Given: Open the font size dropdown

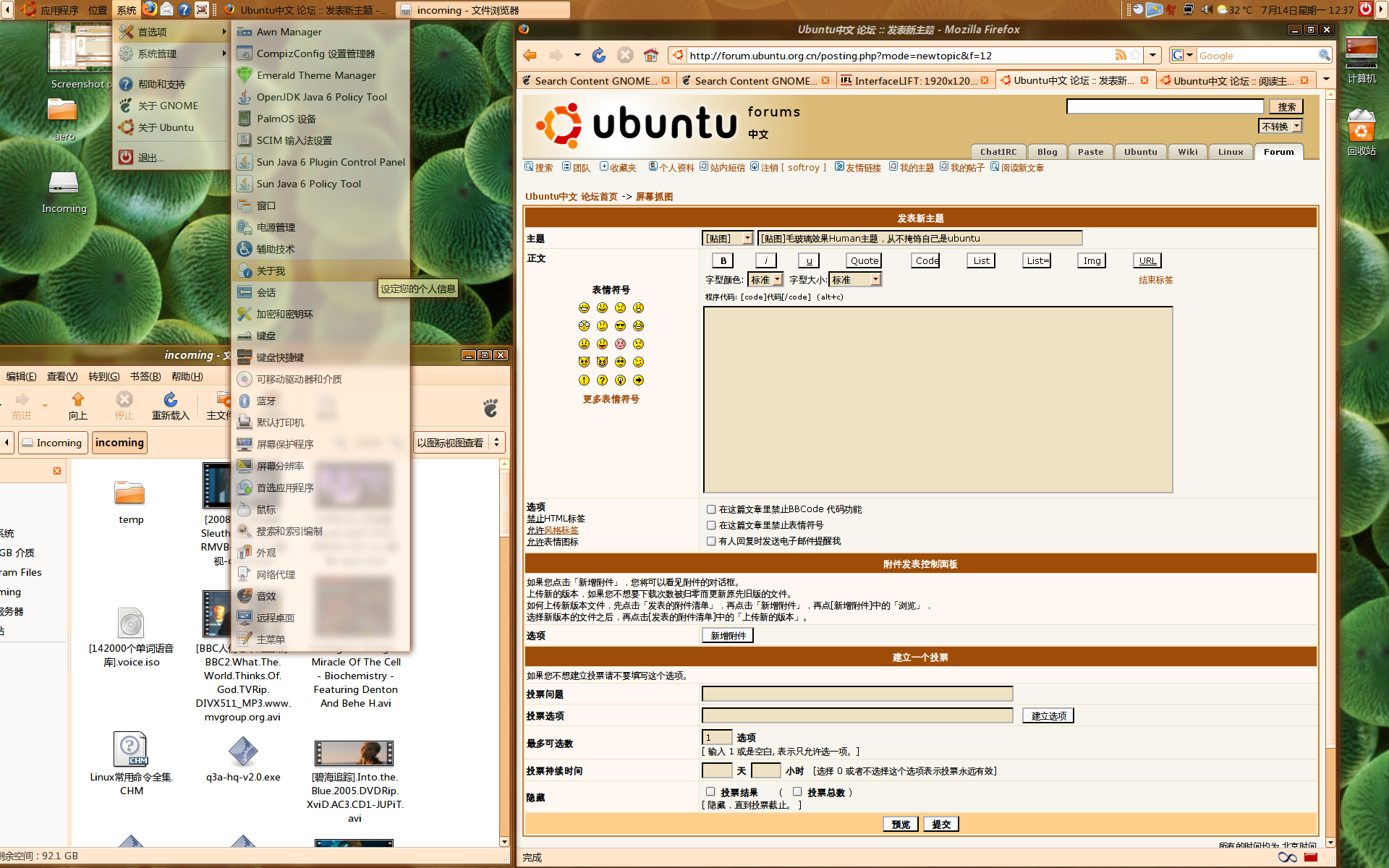Looking at the screenshot, I should pos(855,280).
